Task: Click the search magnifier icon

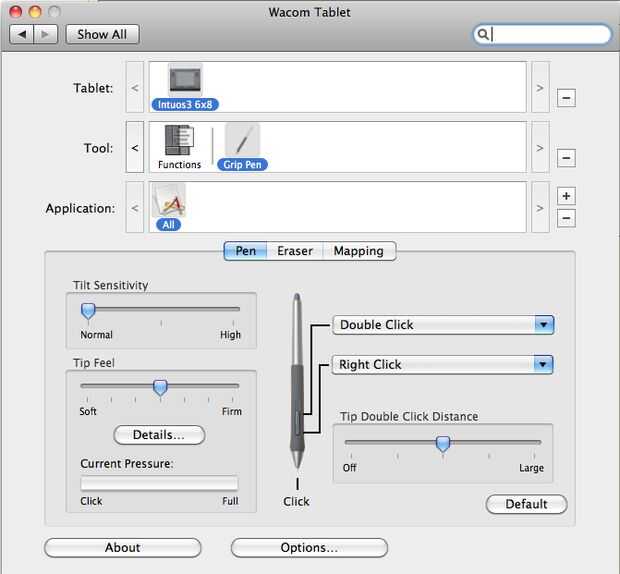Action: pyautogui.click(x=483, y=34)
